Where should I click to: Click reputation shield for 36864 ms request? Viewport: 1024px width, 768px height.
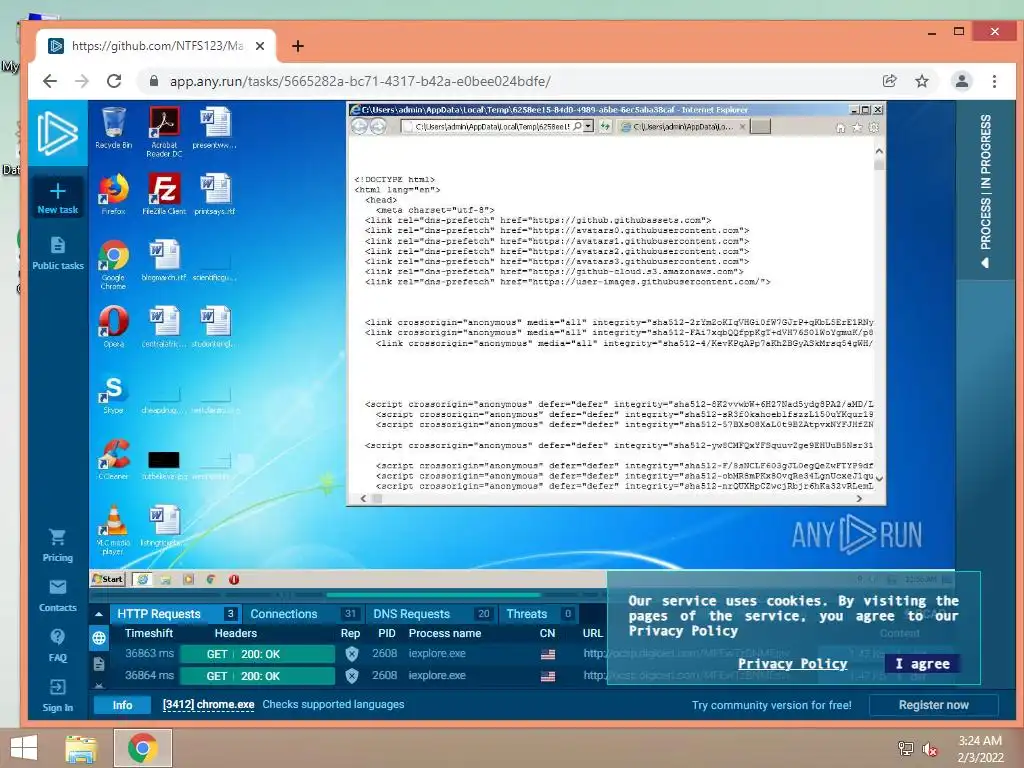pos(352,676)
